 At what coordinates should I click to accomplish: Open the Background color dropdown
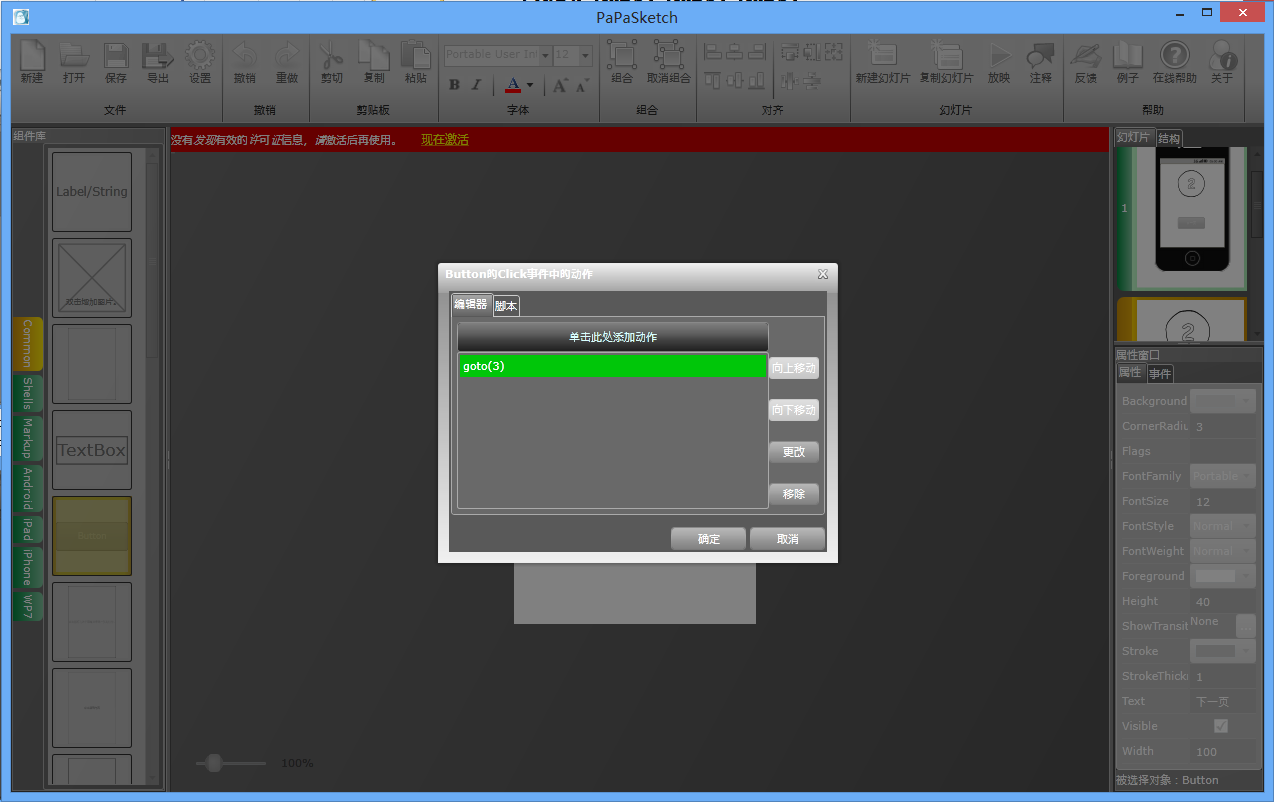coord(1224,401)
